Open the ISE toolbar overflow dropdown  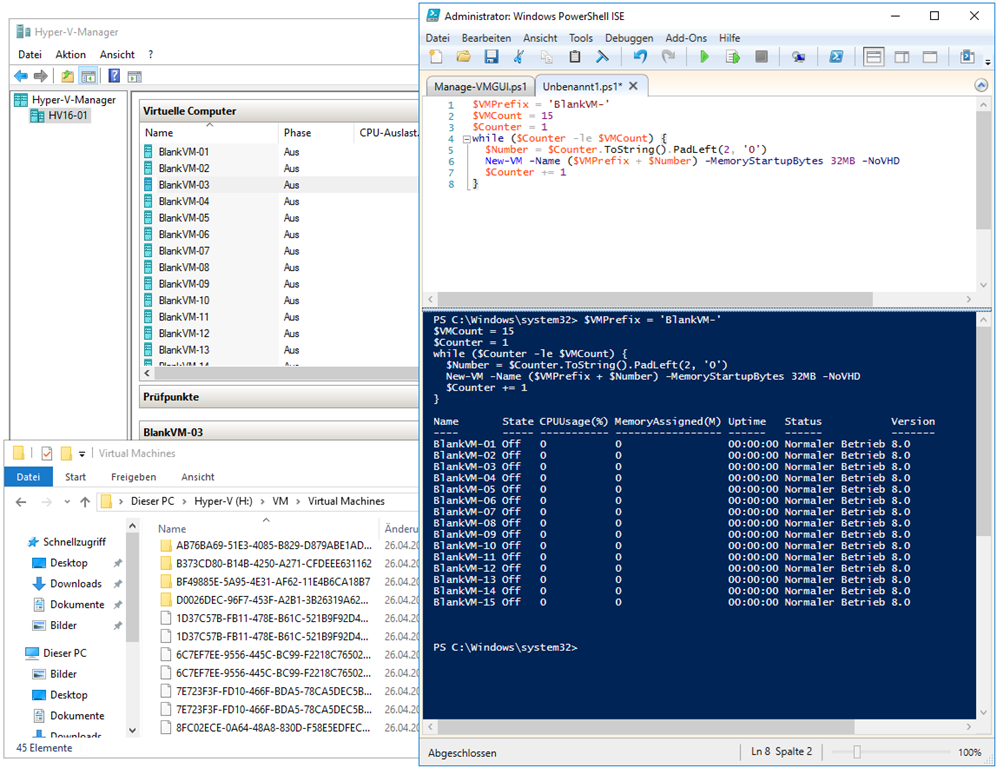[x=987, y=62]
